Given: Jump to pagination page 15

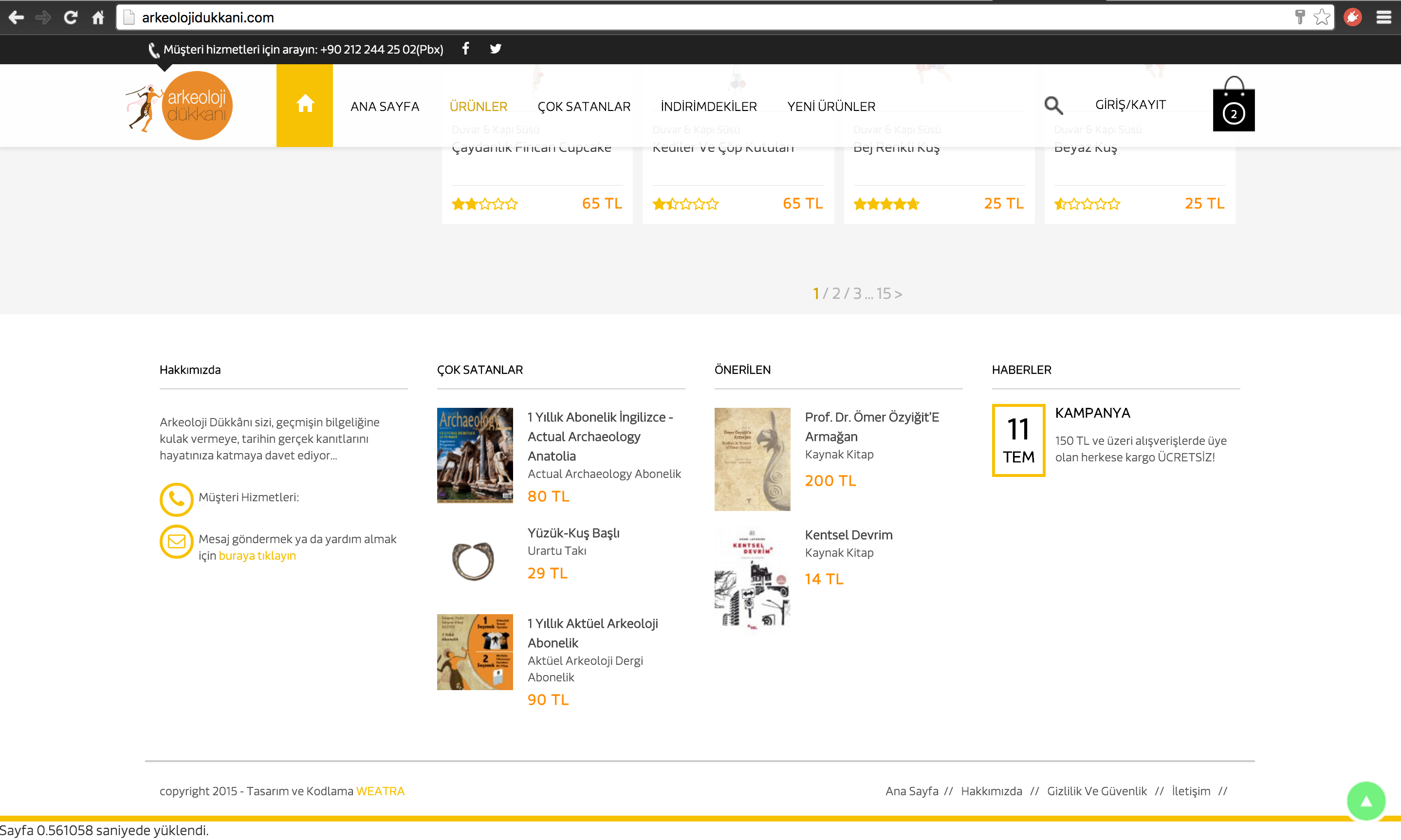Looking at the screenshot, I should (x=883, y=294).
